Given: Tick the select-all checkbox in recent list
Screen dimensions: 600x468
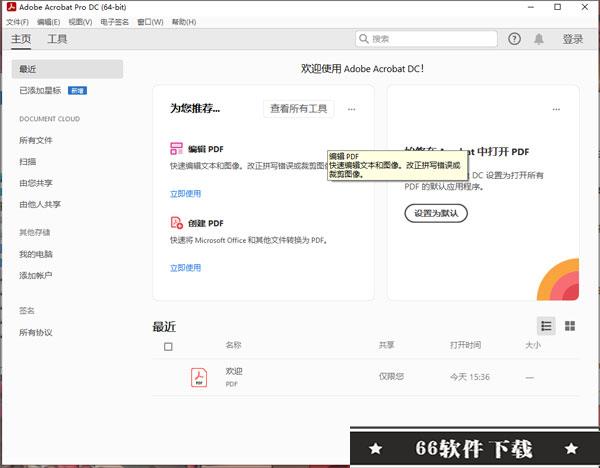Looking at the screenshot, I should 168,347.
